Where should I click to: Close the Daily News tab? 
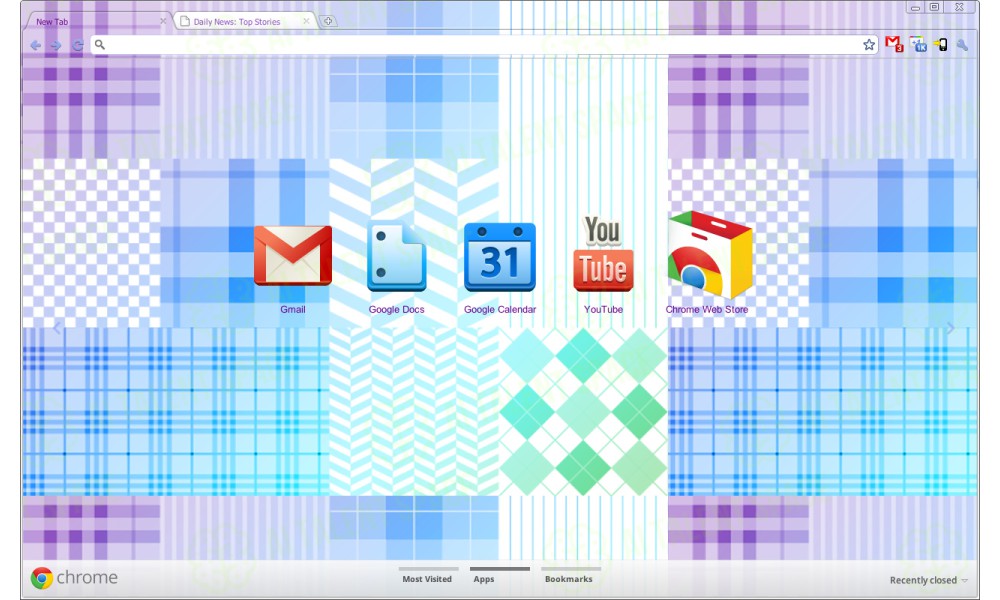coord(306,21)
